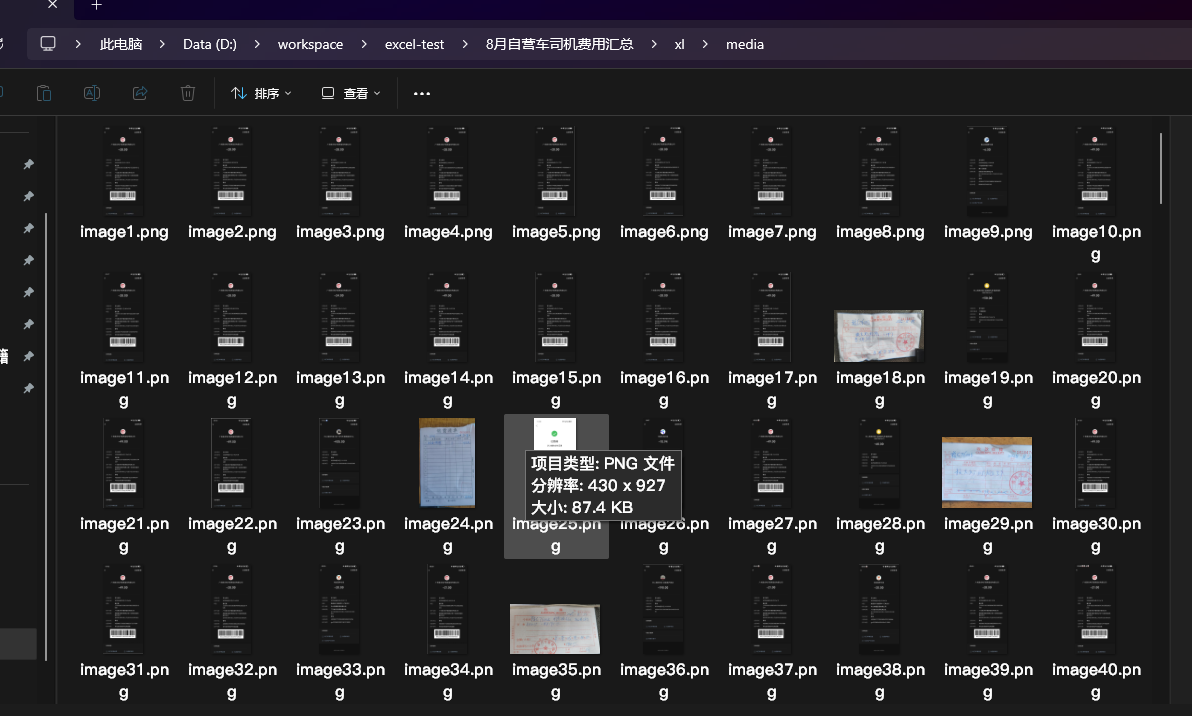Select the image1.png file
Image resolution: width=1192 pixels, height=716 pixels.
click(124, 172)
